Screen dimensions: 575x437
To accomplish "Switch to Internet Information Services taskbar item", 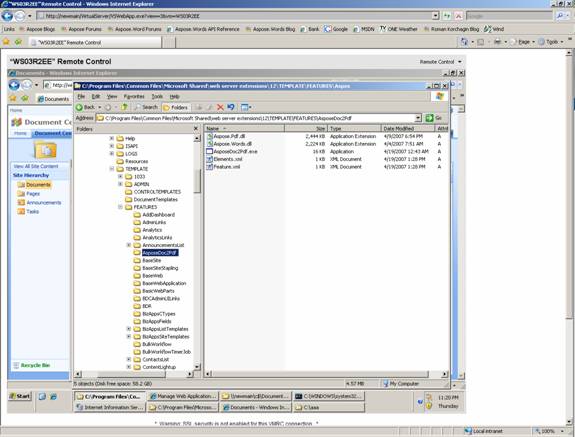I will [110, 407].
